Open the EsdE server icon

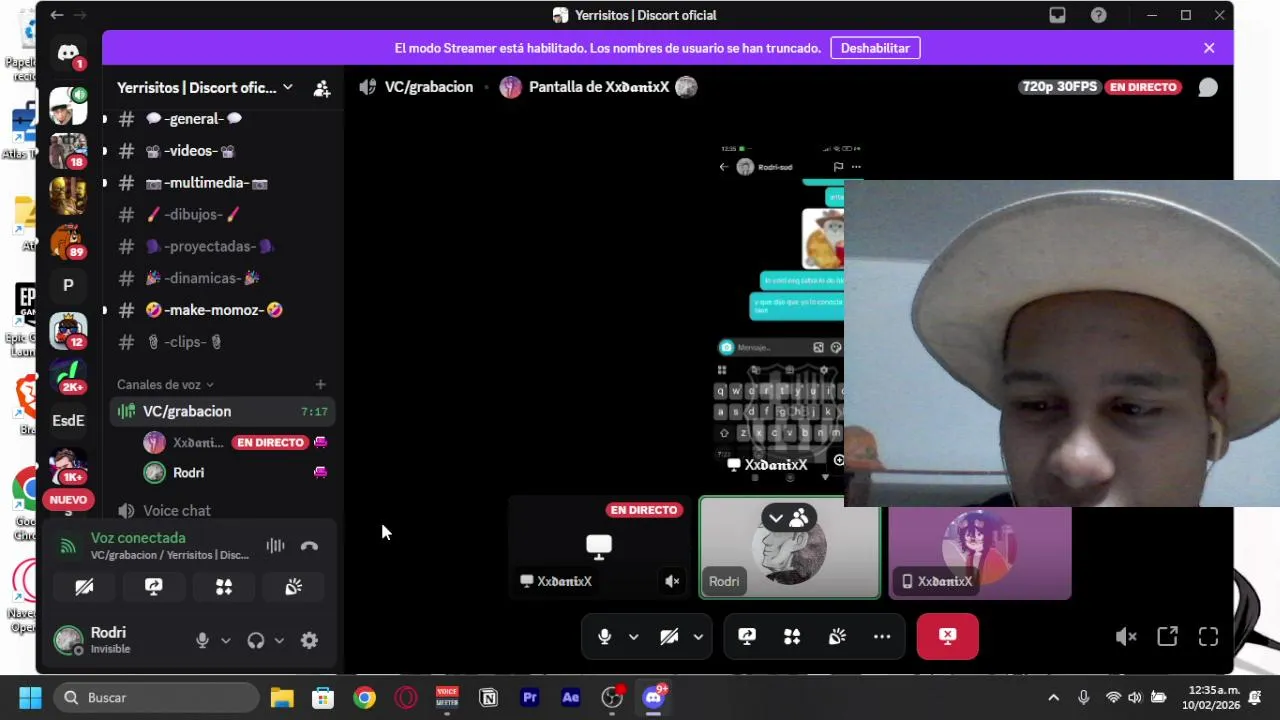(x=68, y=420)
